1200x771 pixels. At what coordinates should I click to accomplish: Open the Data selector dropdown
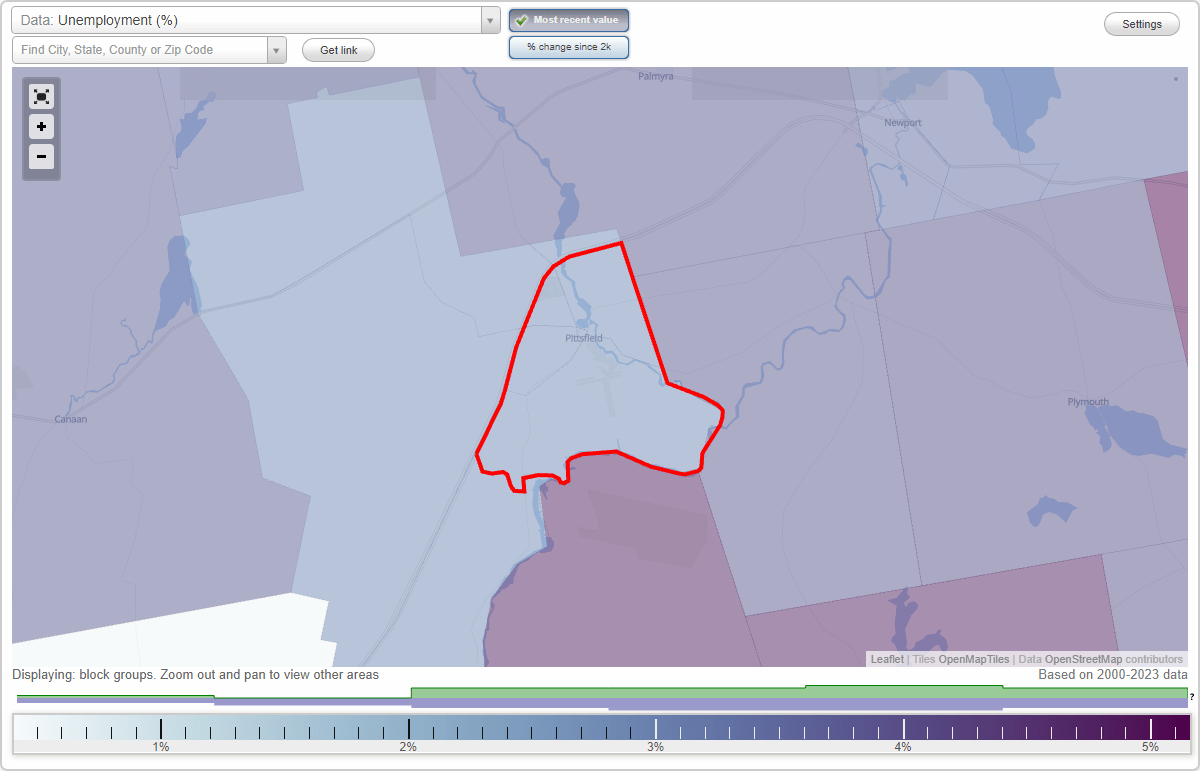click(489, 19)
